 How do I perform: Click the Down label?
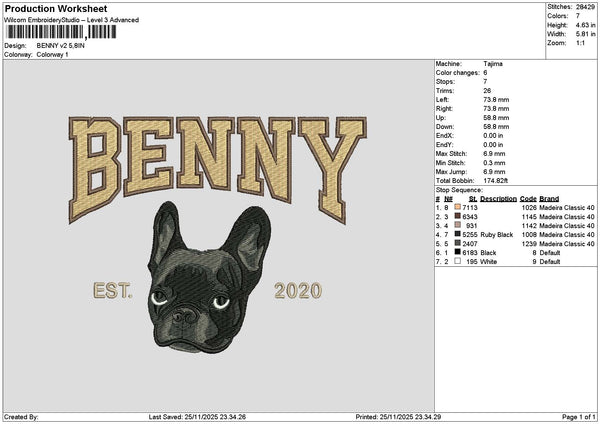445,127
